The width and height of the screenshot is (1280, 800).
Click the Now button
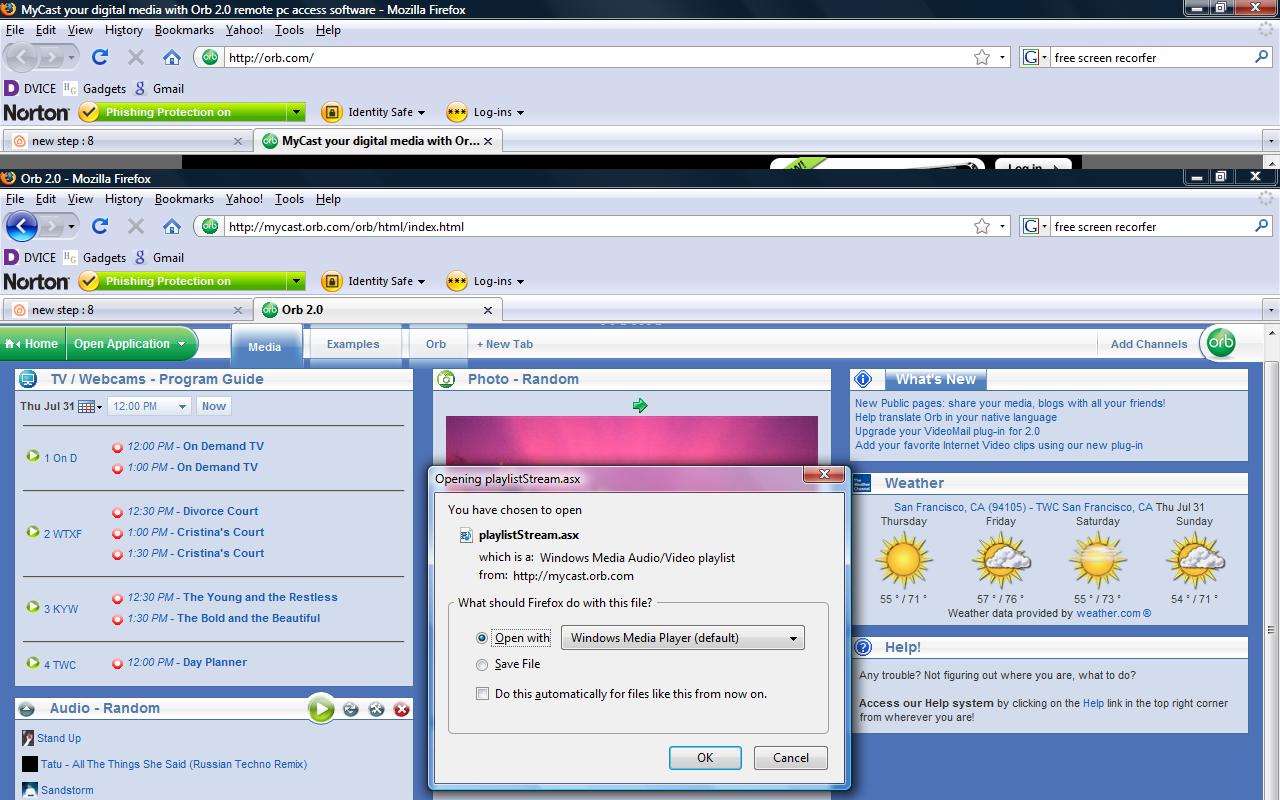(214, 406)
